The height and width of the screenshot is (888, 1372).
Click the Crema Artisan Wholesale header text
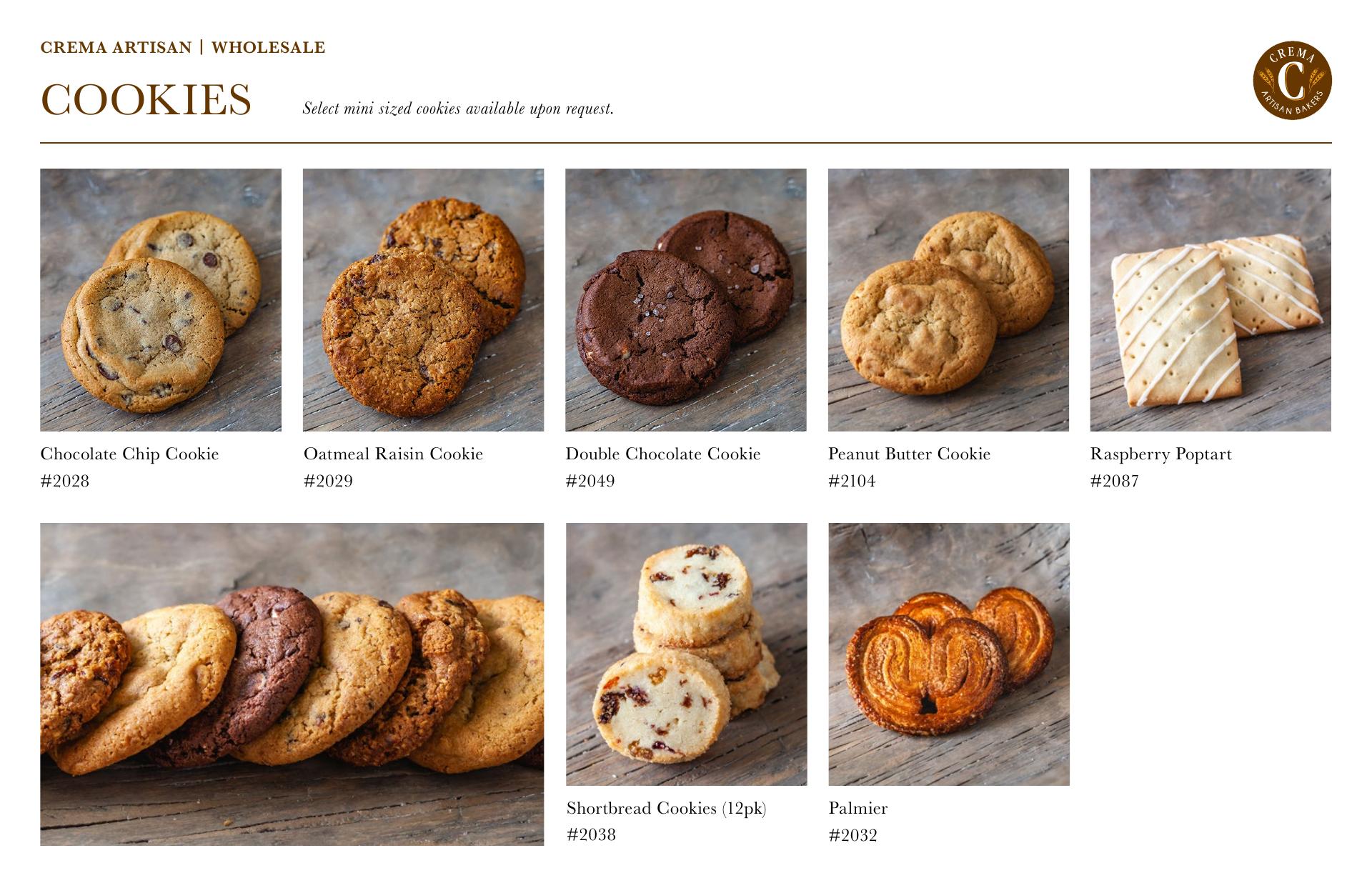[x=183, y=48]
